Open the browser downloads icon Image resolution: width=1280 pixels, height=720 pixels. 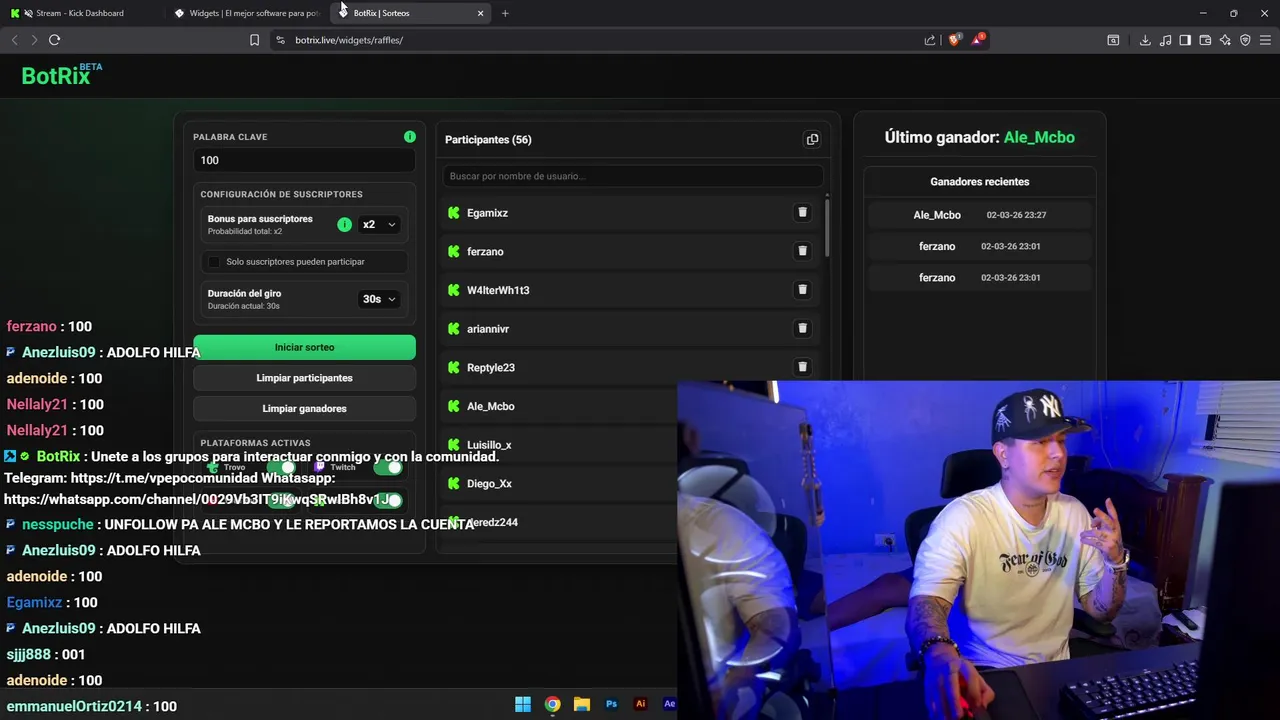coord(1145,40)
